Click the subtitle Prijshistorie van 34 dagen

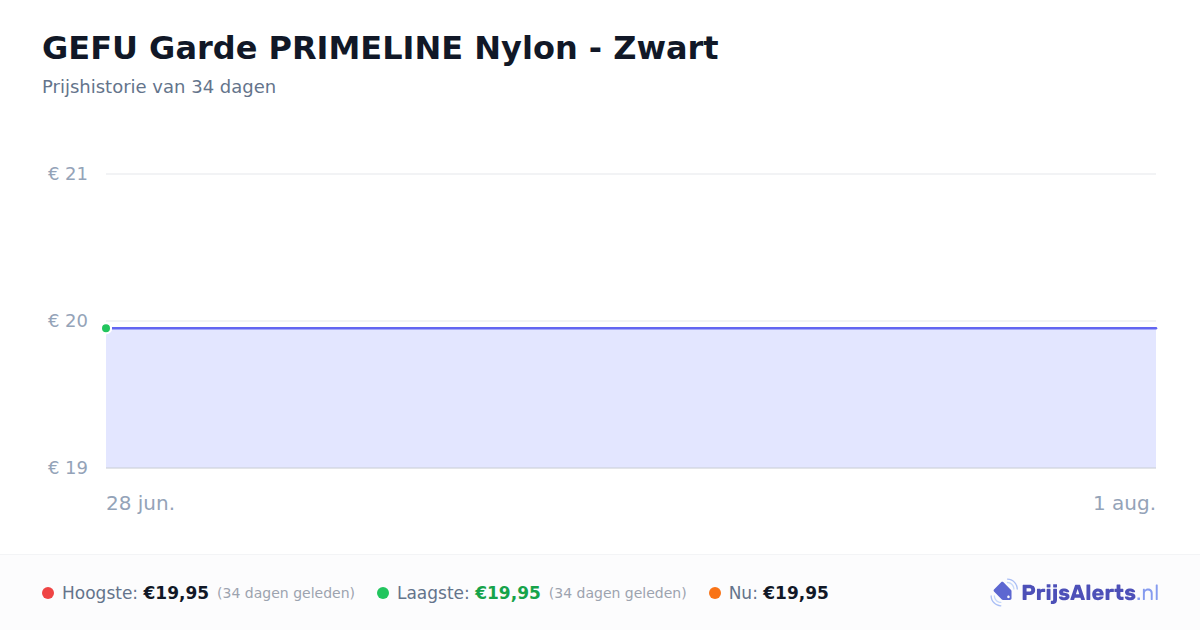tap(159, 87)
